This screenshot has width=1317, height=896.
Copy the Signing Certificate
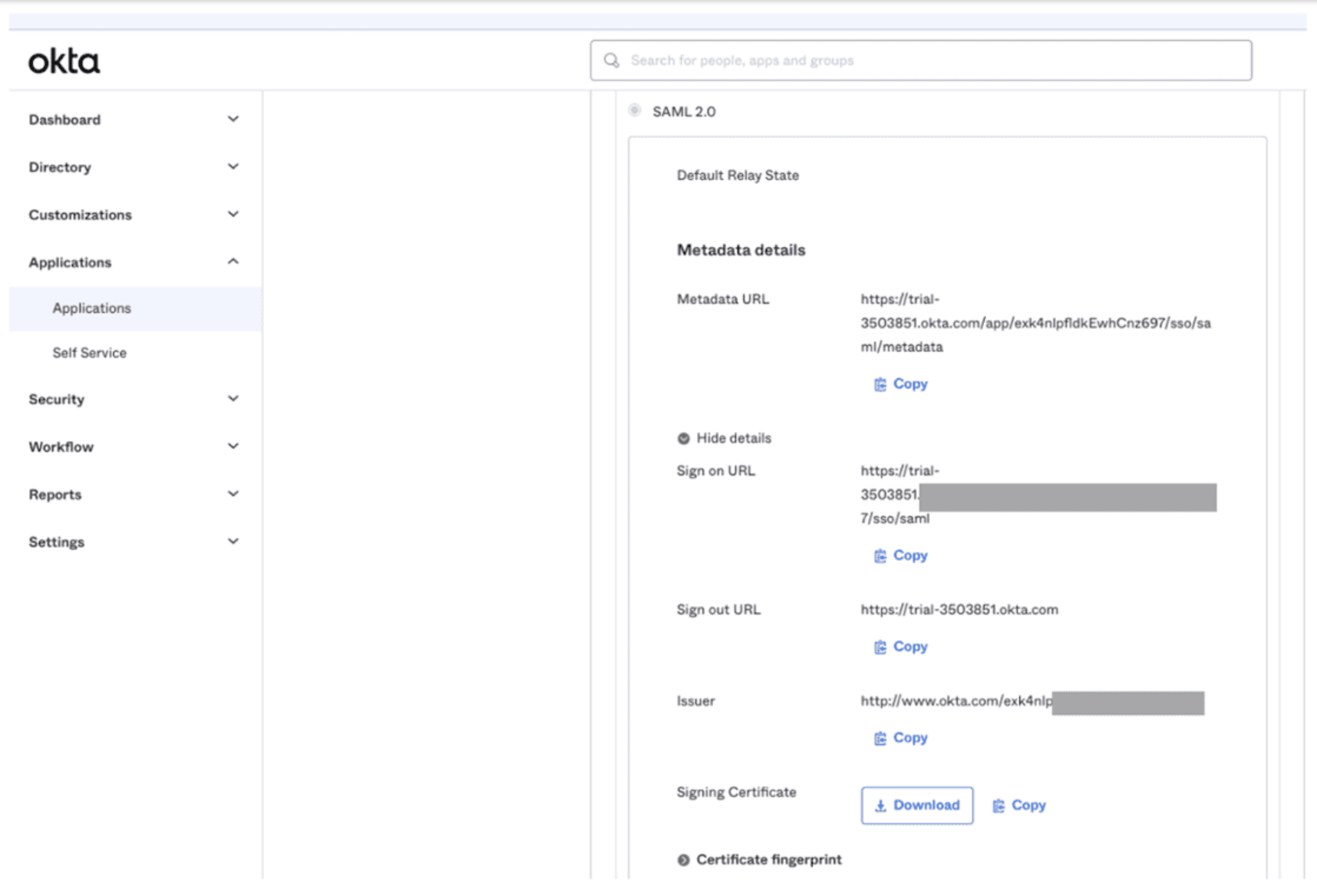1019,805
